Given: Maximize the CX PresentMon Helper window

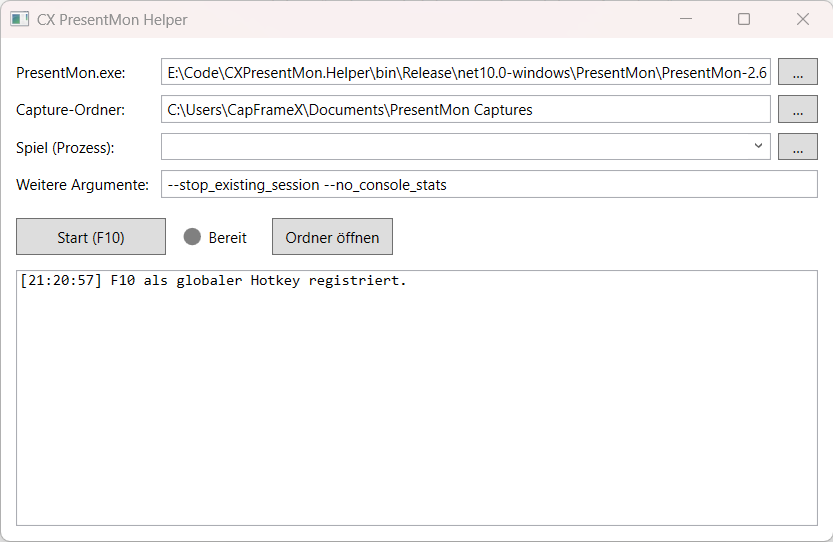Looking at the screenshot, I should coord(744,19).
